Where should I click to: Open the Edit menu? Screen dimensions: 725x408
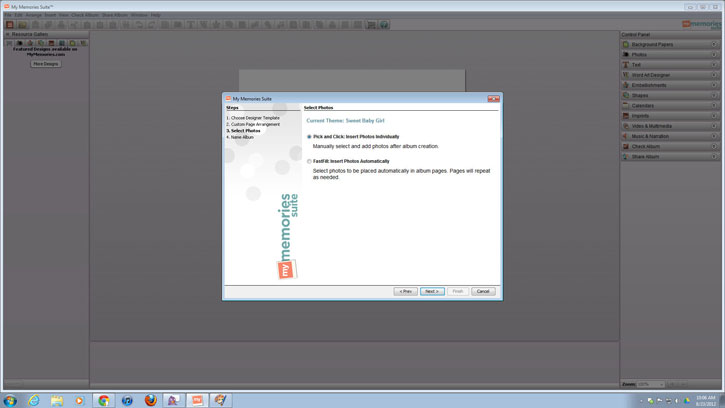click(18, 15)
